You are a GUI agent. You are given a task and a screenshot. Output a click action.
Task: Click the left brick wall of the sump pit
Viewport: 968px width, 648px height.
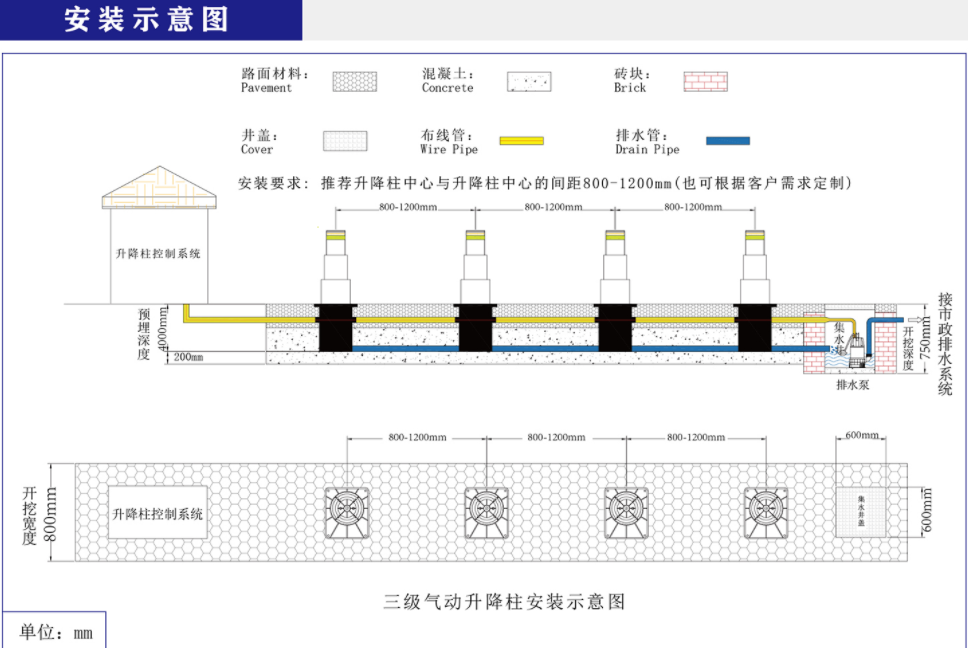[x=814, y=342]
